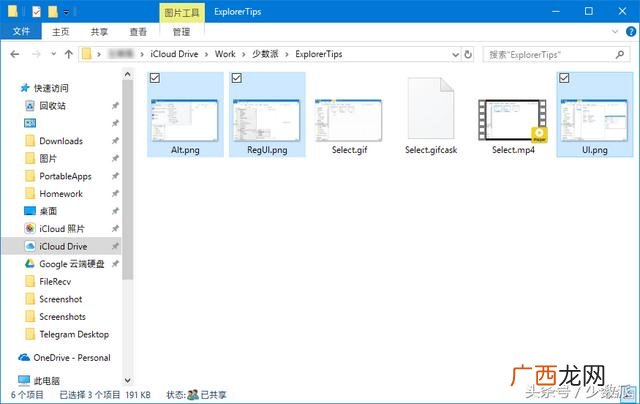Click New Folder icon in title bar
The image size is (640, 404).
pos(53,11)
